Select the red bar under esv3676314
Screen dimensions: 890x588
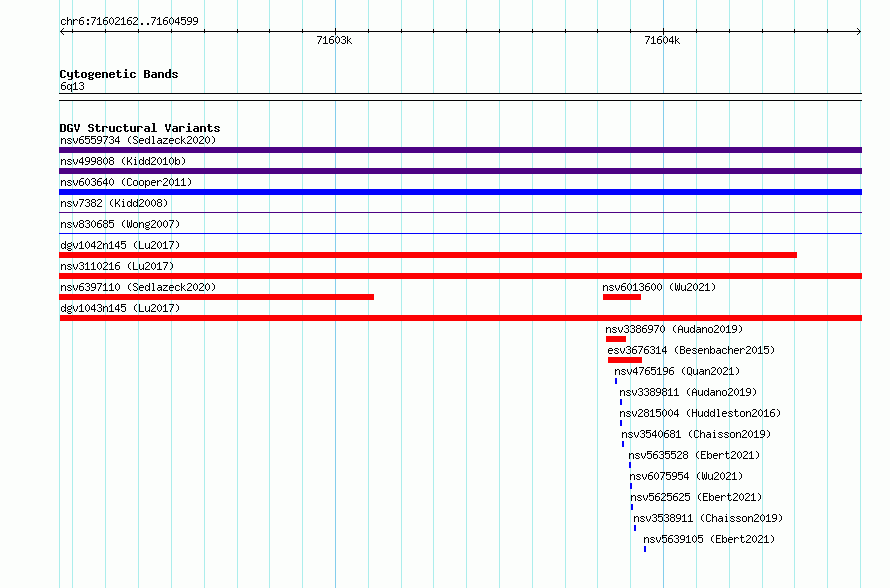pos(625,360)
